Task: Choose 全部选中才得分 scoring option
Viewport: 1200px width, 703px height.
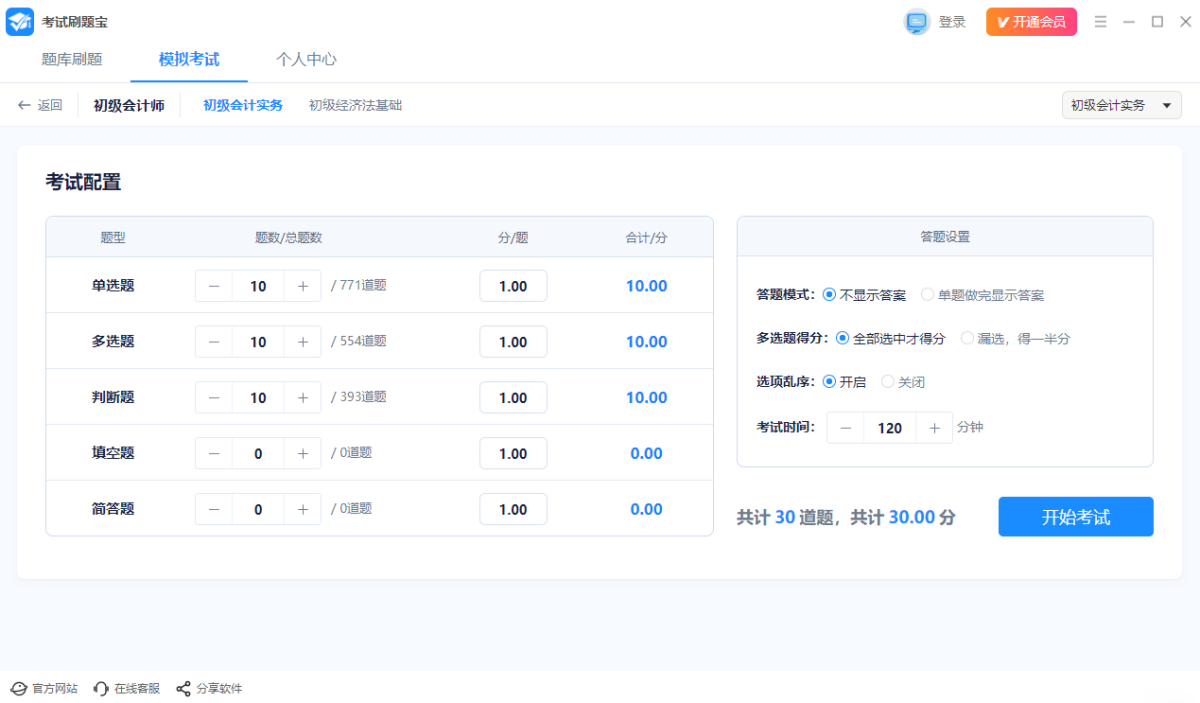Action: click(890, 339)
